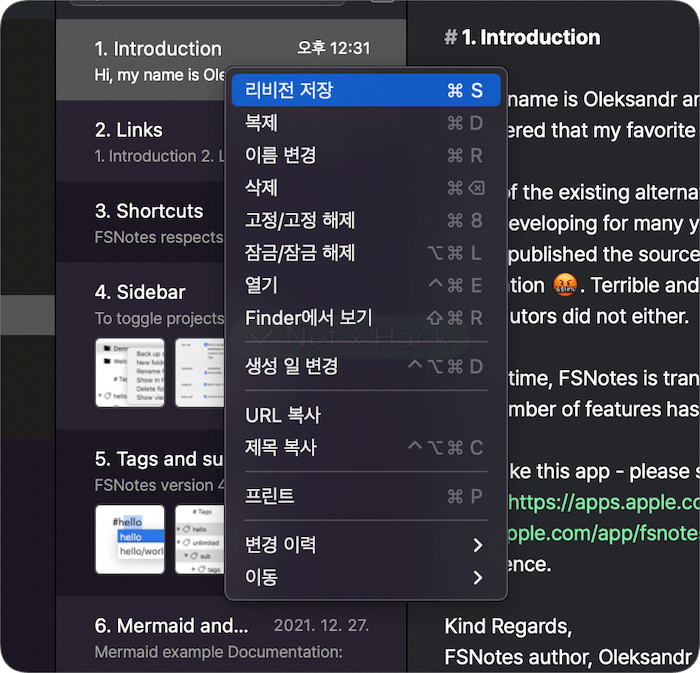Choose 복제 from context menu
The height and width of the screenshot is (673, 700).
(366, 123)
